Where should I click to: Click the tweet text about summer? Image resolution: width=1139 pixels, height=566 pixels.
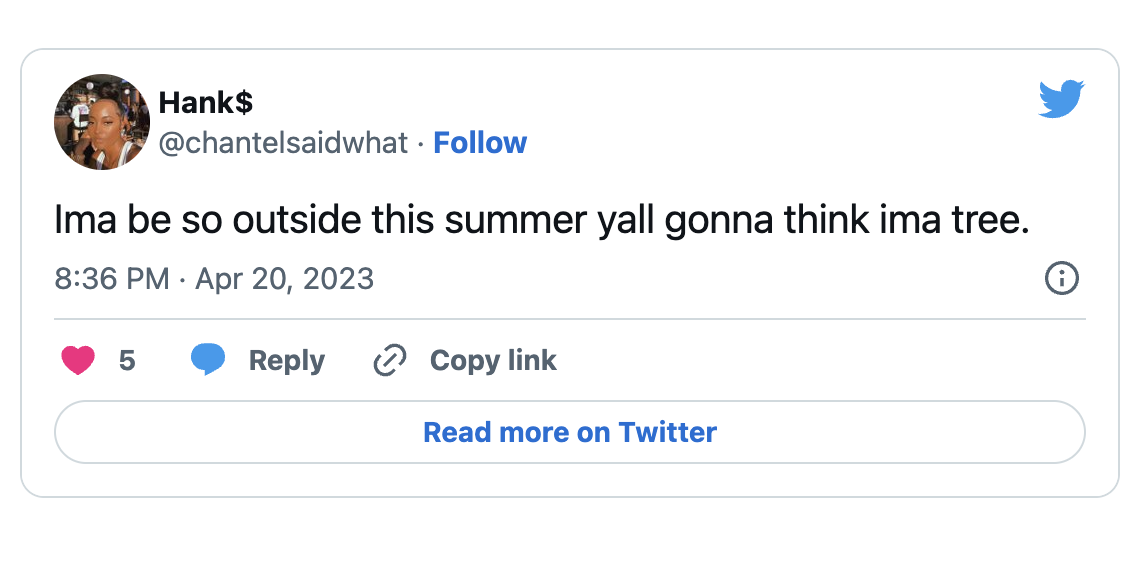point(541,222)
